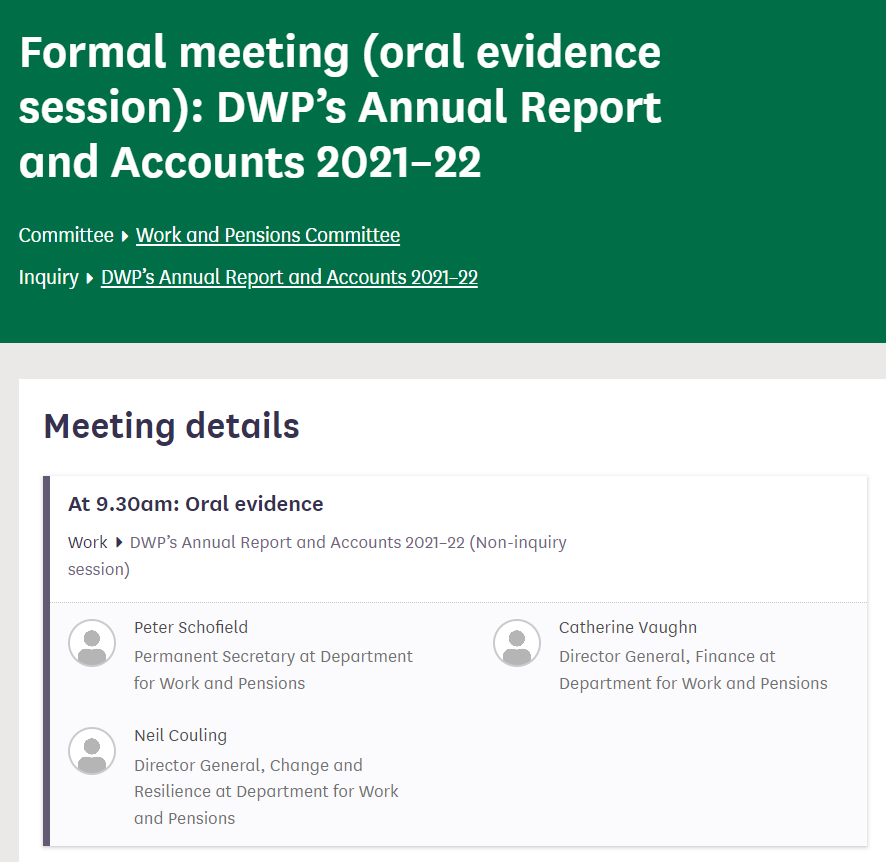Open DWP's Annual Report and Accounts inquiry link
886x862 pixels.
point(289,277)
